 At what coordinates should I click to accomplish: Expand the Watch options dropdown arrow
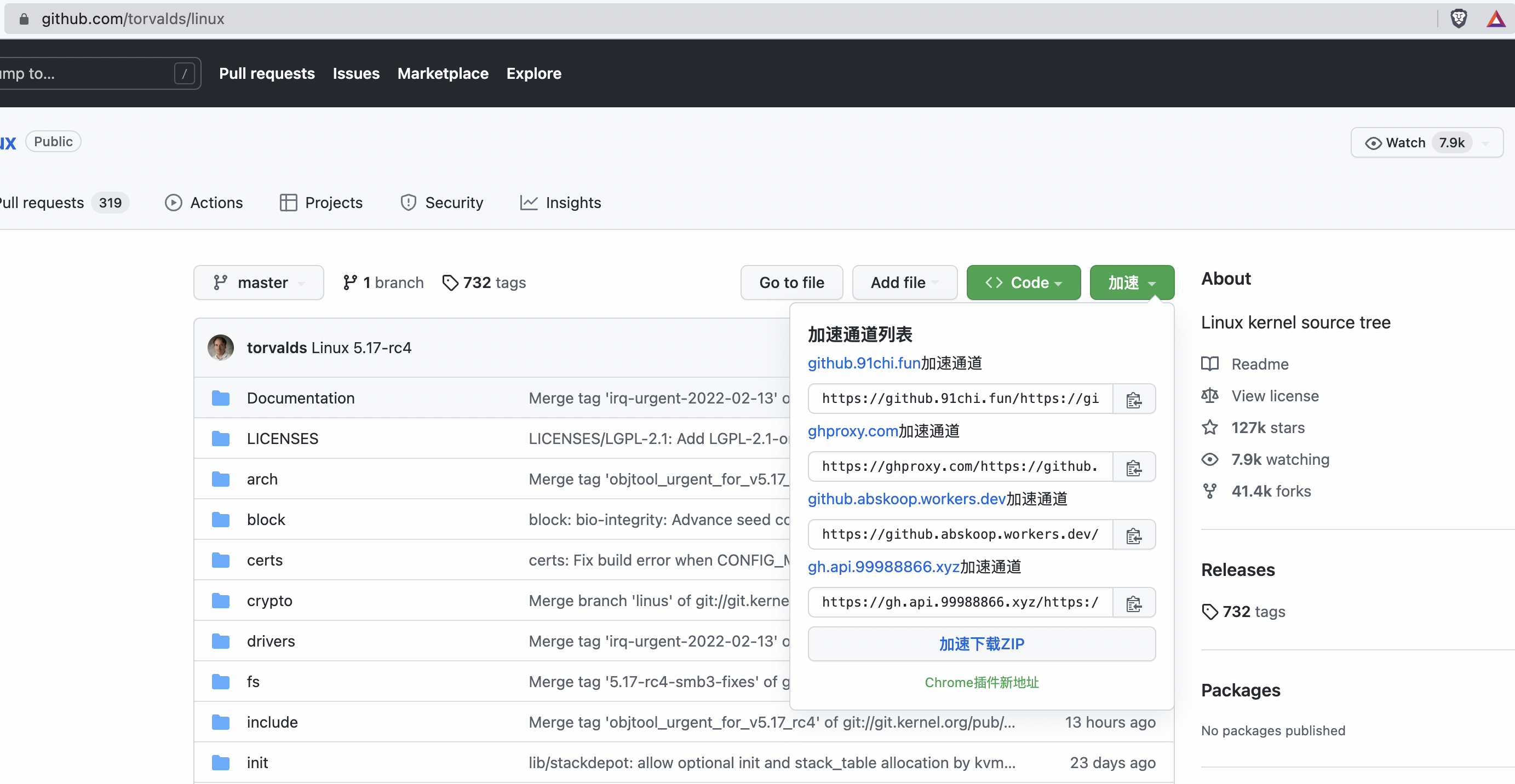click(x=1485, y=143)
